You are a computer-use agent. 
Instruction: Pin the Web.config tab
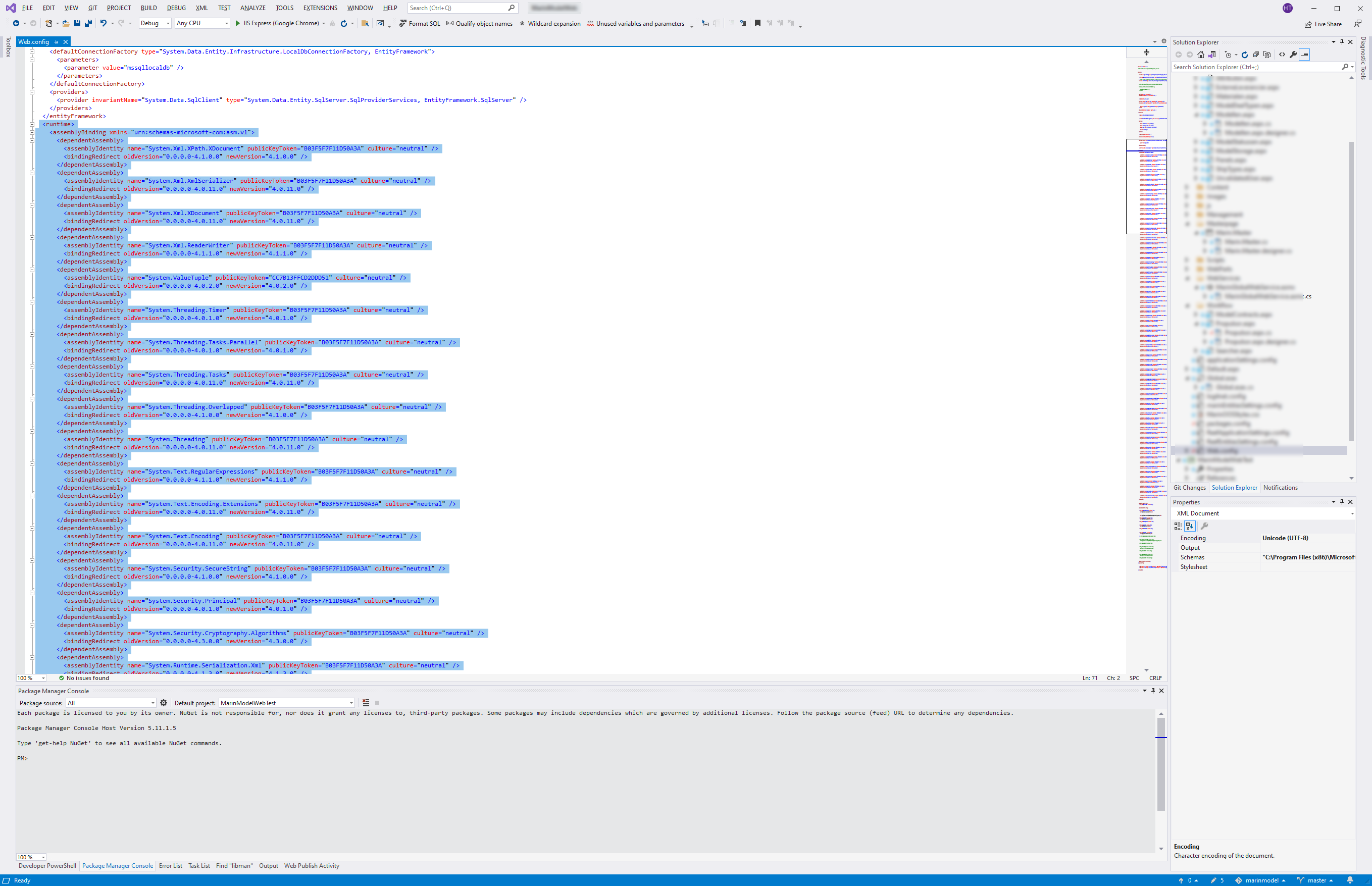[x=57, y=42]
